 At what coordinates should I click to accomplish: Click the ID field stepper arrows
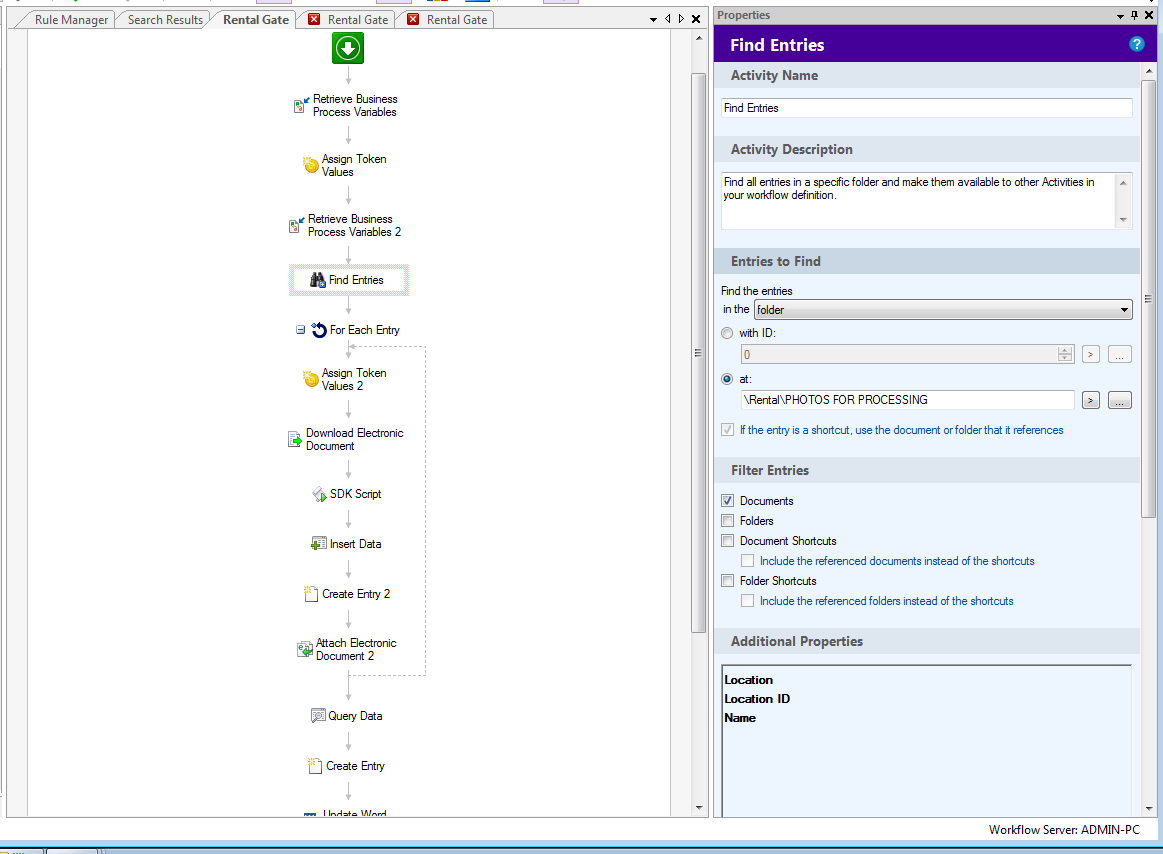[1065, 355]
